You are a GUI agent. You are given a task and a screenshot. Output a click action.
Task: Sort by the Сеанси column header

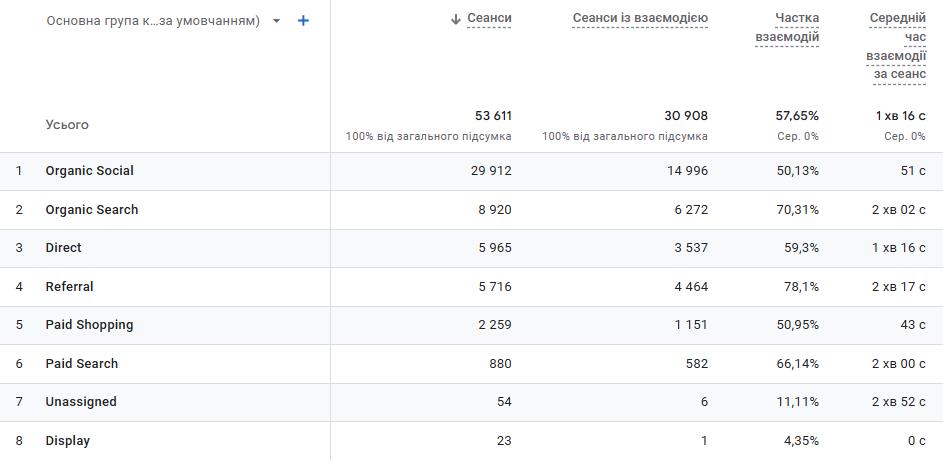pyautogui.click(x=489, y=19)
